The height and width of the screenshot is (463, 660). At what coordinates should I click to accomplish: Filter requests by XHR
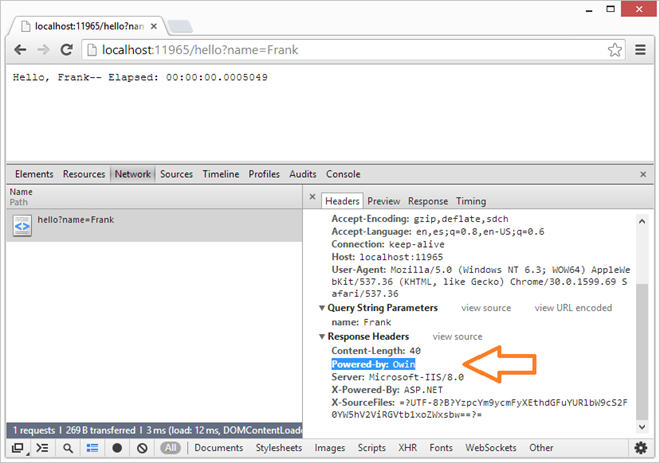(x=407, y=448)
